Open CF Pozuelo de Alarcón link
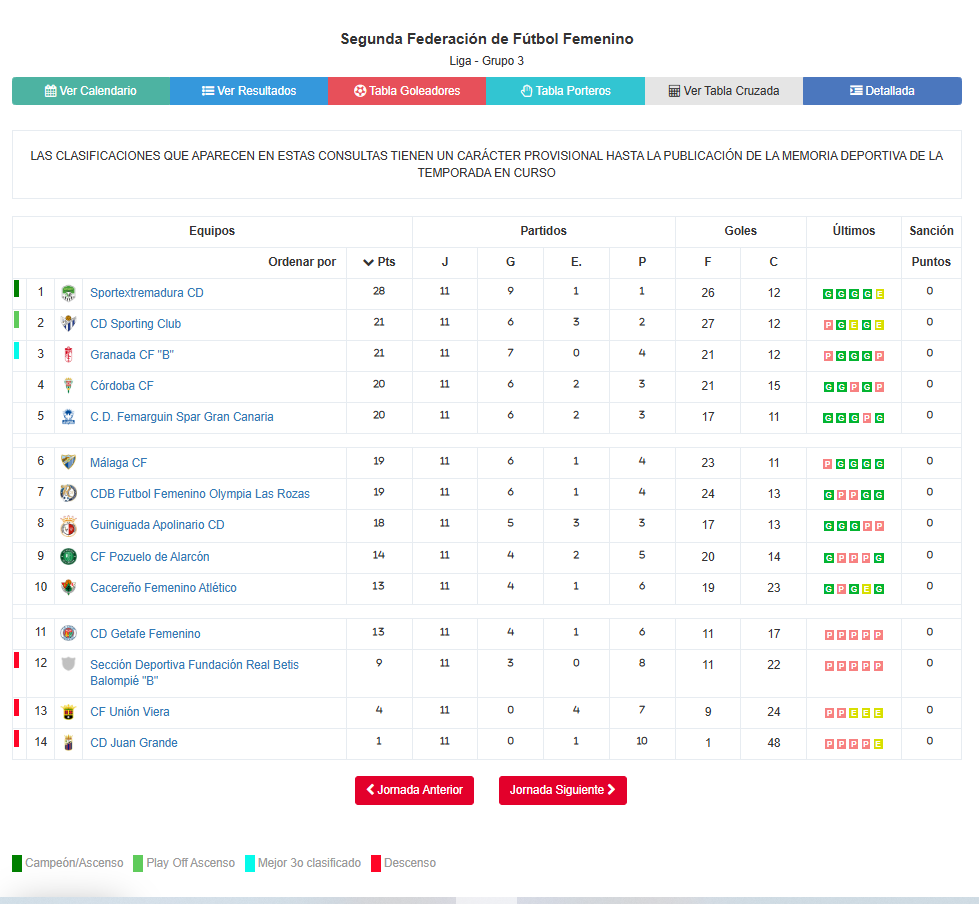Viewport: 979px width, 904px height. coord(150,556)
